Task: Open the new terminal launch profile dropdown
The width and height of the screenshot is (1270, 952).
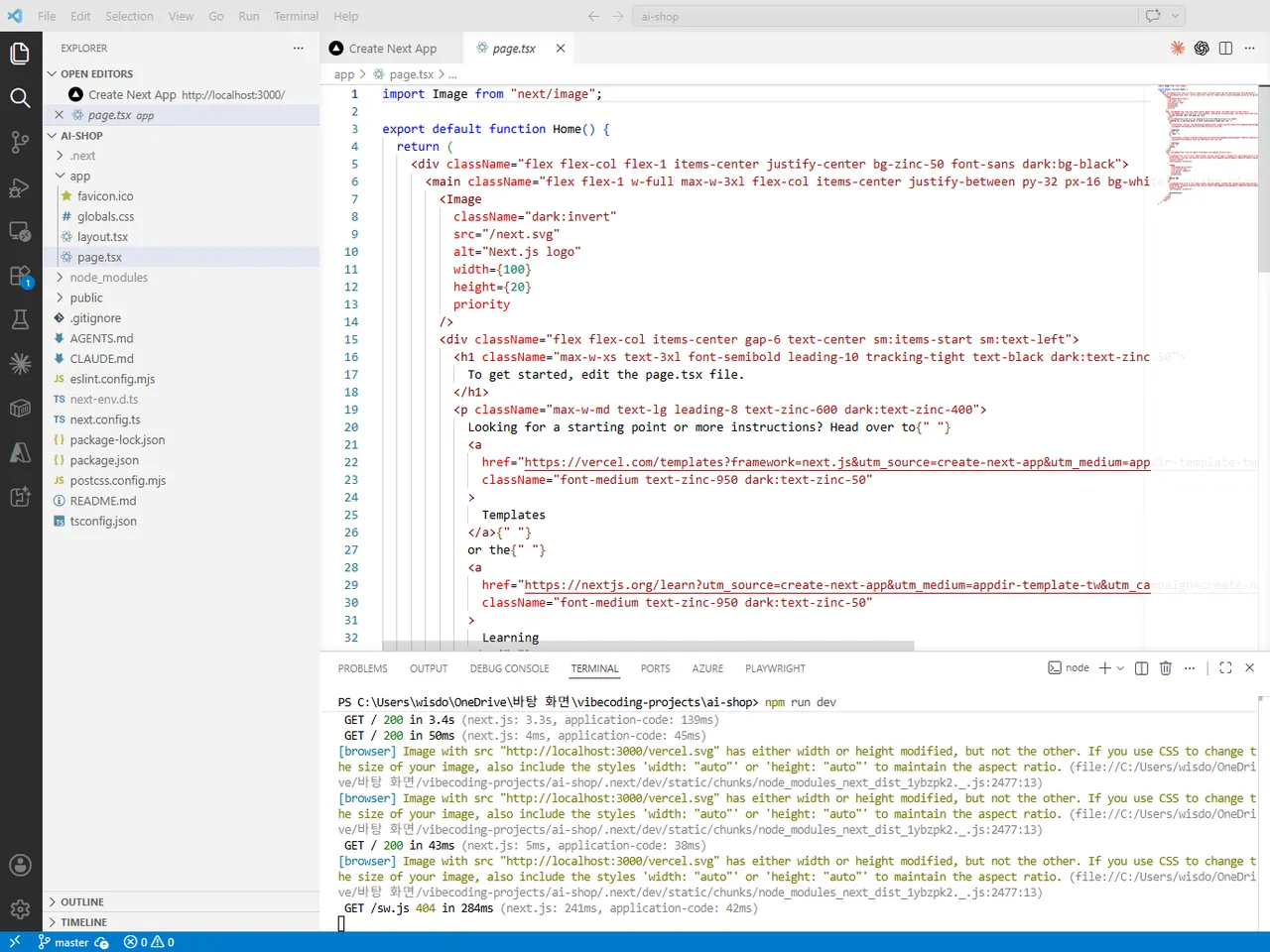Action: [1121, 668]
